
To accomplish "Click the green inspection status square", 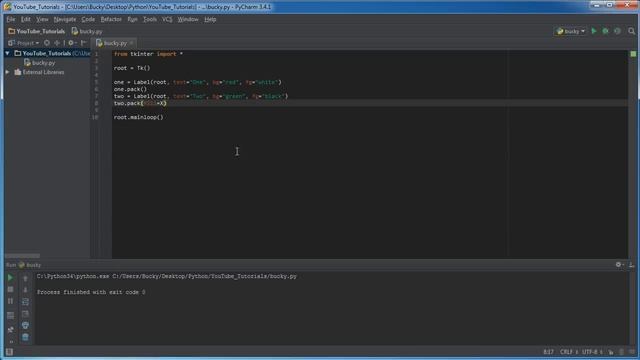I will click(633, 54).
